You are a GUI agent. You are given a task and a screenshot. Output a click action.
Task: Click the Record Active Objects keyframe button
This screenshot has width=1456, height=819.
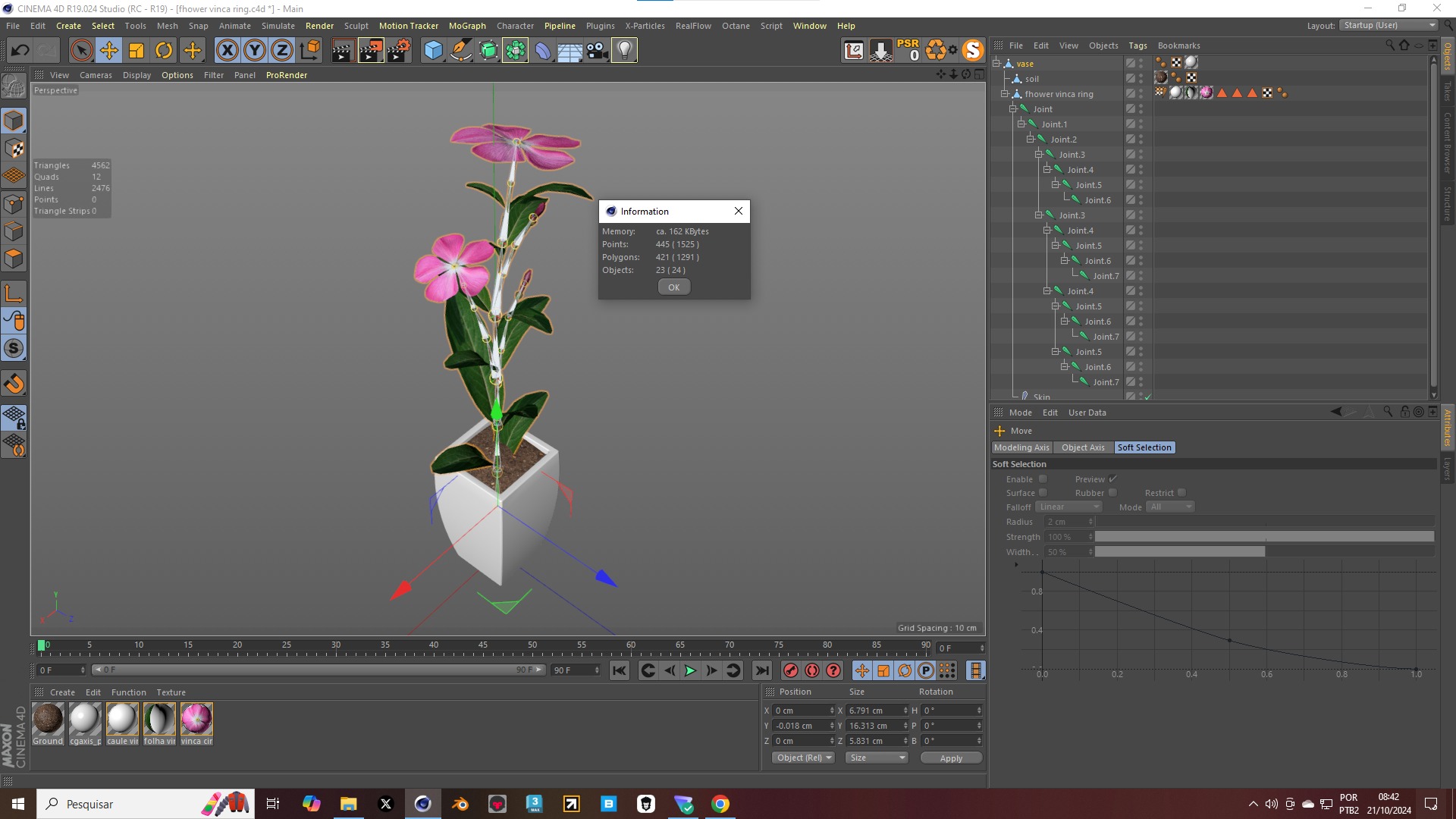pyautogui.click(x=790, y=670)
